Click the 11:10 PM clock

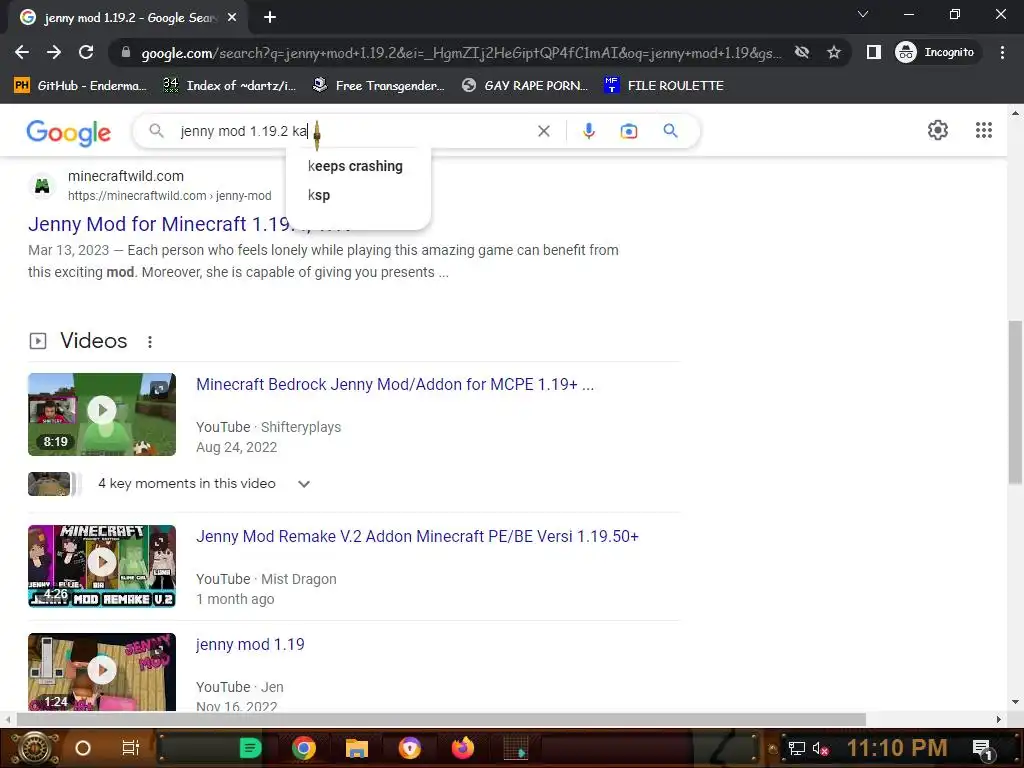click(897, 748)
